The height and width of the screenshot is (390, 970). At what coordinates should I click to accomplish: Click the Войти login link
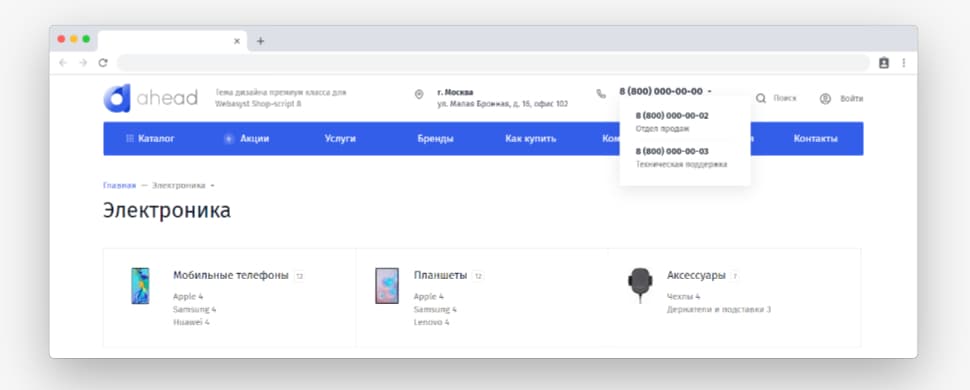point(851,98)
